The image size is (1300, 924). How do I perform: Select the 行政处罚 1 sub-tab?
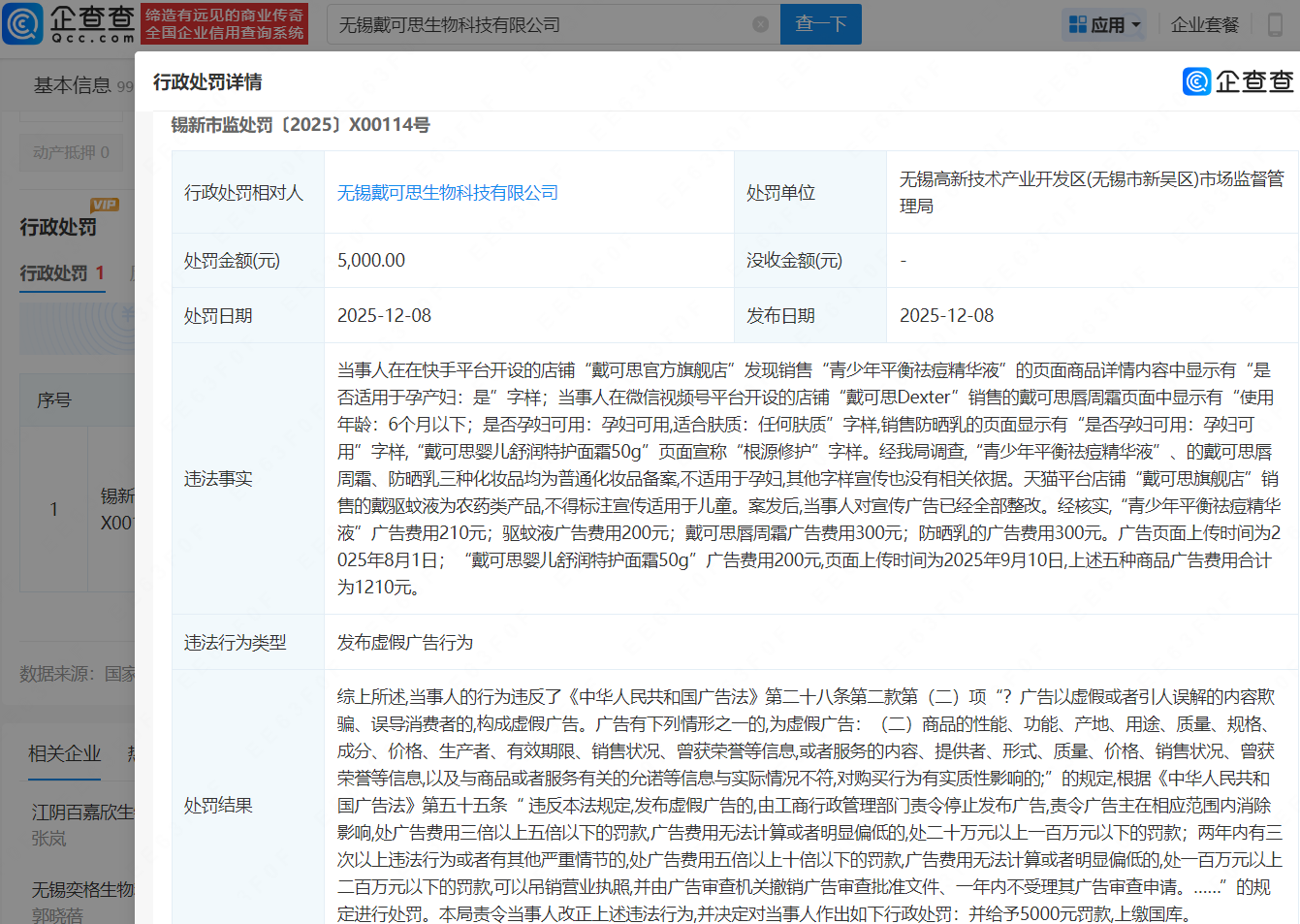point(62,273)
